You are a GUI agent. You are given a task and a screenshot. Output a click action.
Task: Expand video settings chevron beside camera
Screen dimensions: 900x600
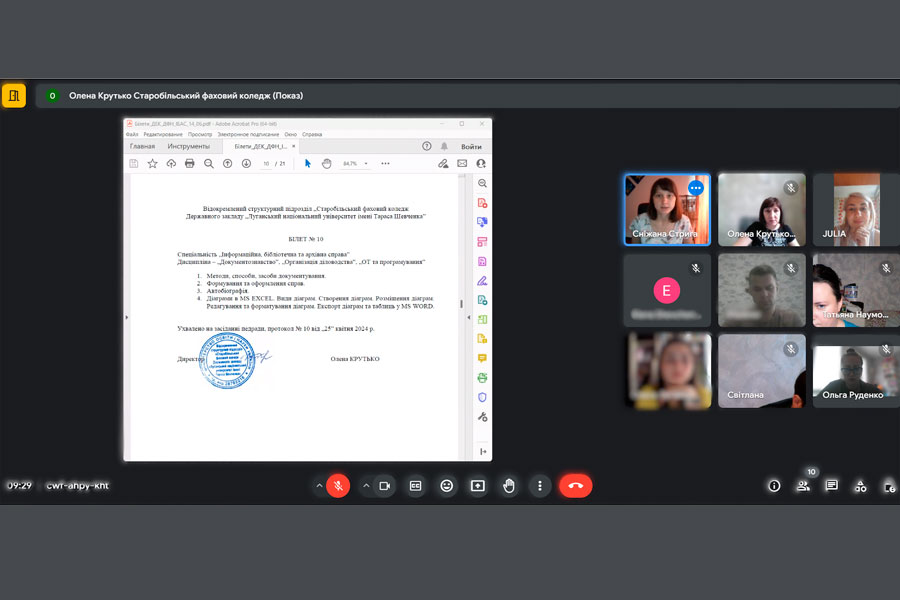pyautogui.click(x=366, y=486)
